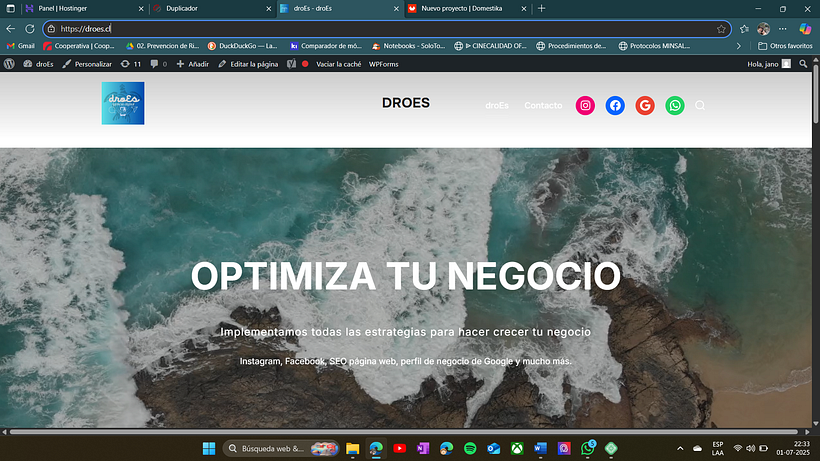This screenshot has height=461, width=820.
Task: Open the Instagram social icon link
Action: (x=586, y=105)
